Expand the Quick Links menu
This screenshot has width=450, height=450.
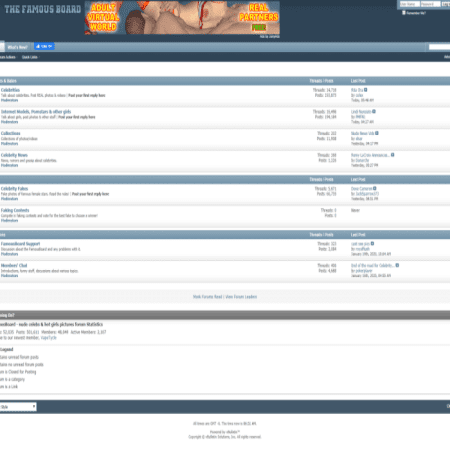click(x=31, y=57)
